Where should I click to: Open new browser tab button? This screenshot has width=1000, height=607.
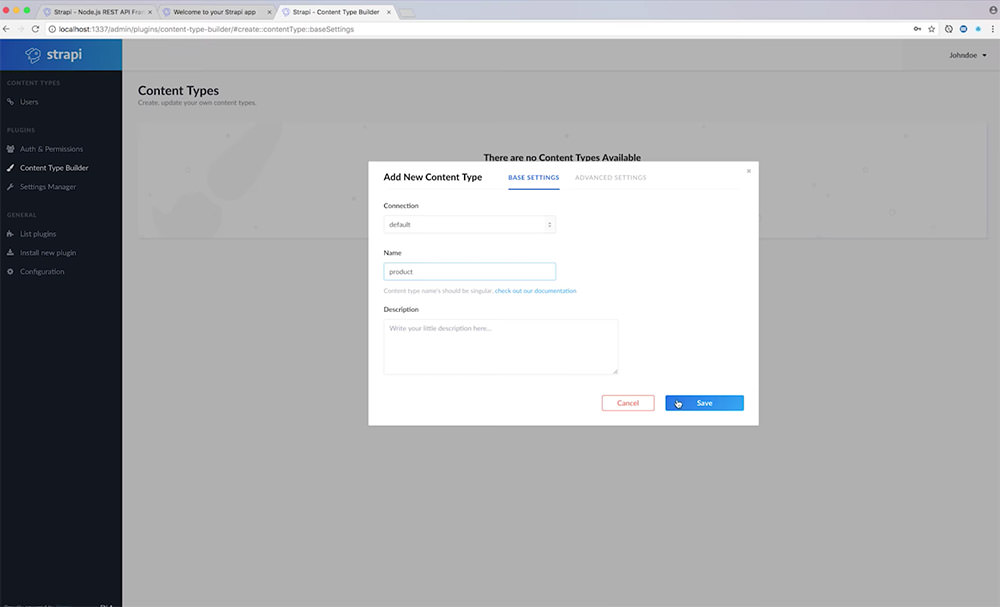(x=407, y=13)
